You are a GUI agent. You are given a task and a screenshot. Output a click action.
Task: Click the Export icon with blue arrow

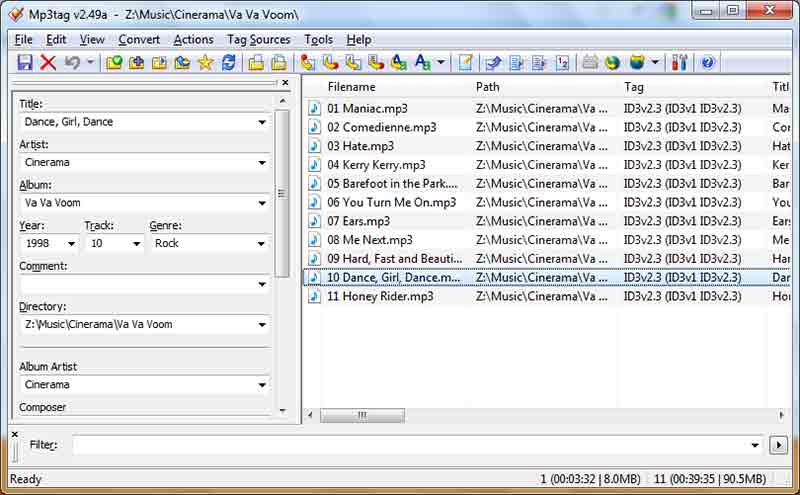(493, 62)
